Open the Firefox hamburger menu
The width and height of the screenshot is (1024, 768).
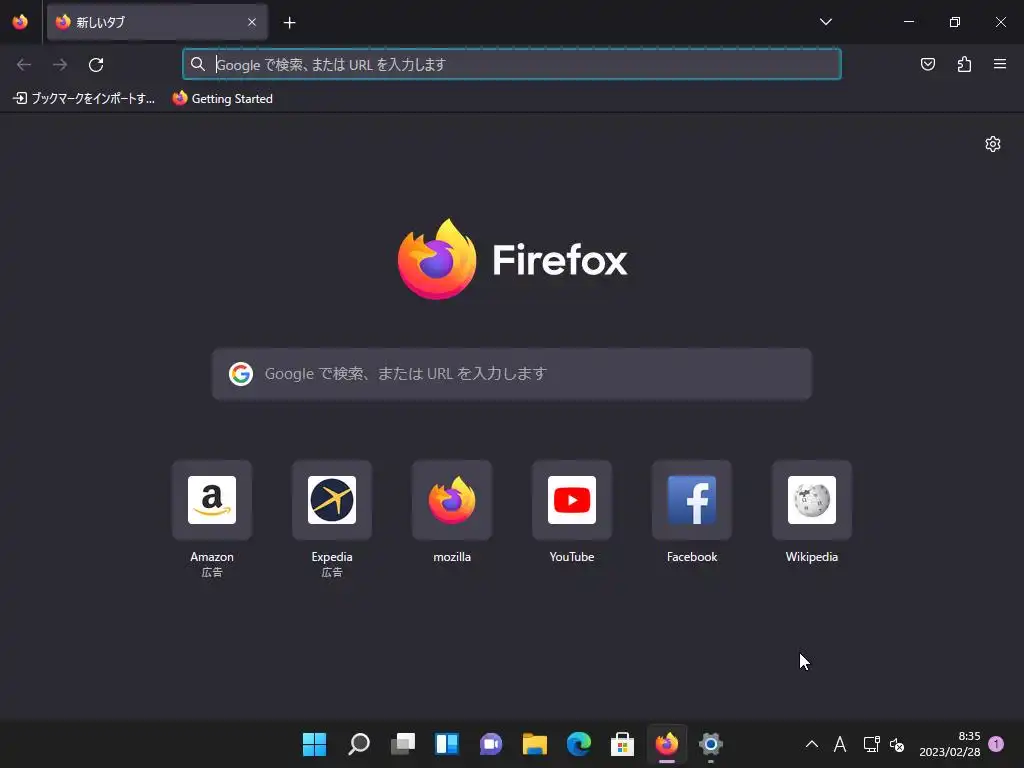(1000, 64)
